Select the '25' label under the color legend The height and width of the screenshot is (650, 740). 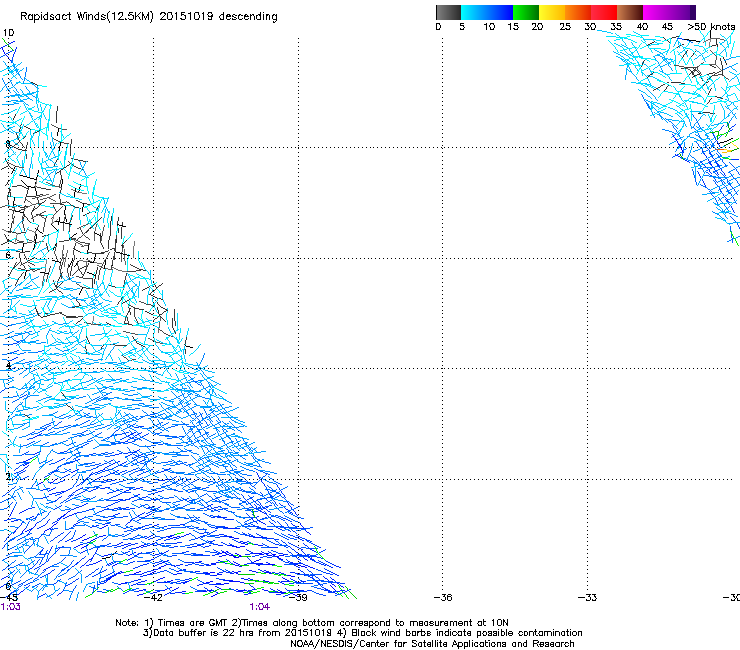[565, 27]
